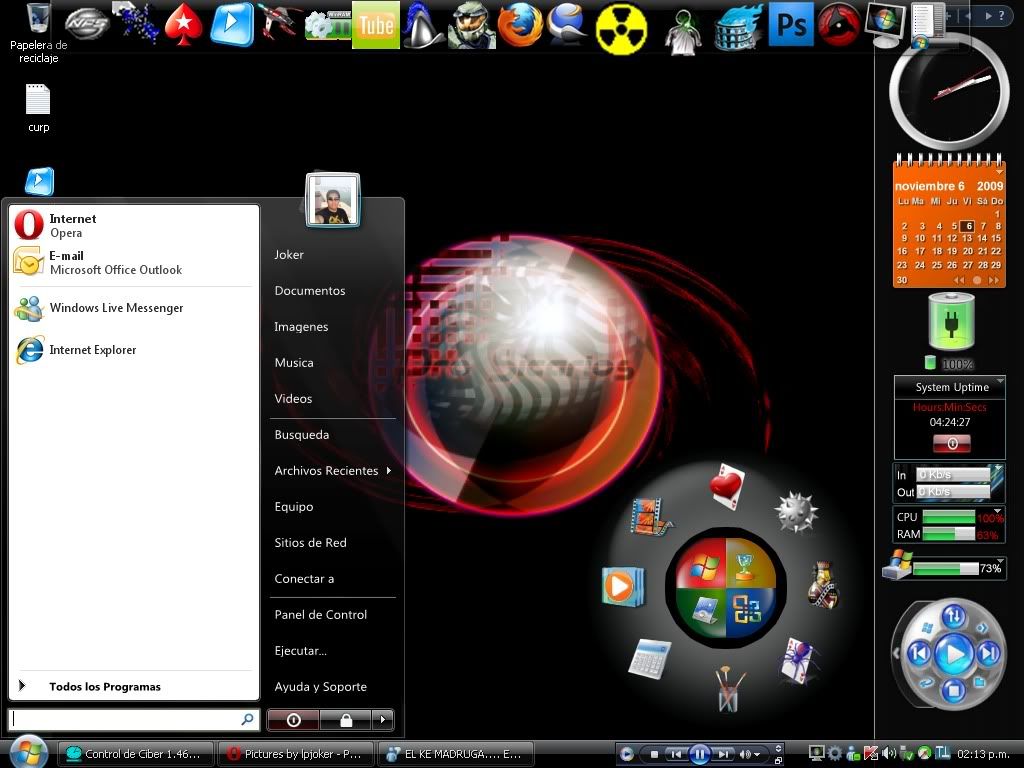Stop playback on the media gadget
Screen dimensions: 1024x768
click(953, 690)
